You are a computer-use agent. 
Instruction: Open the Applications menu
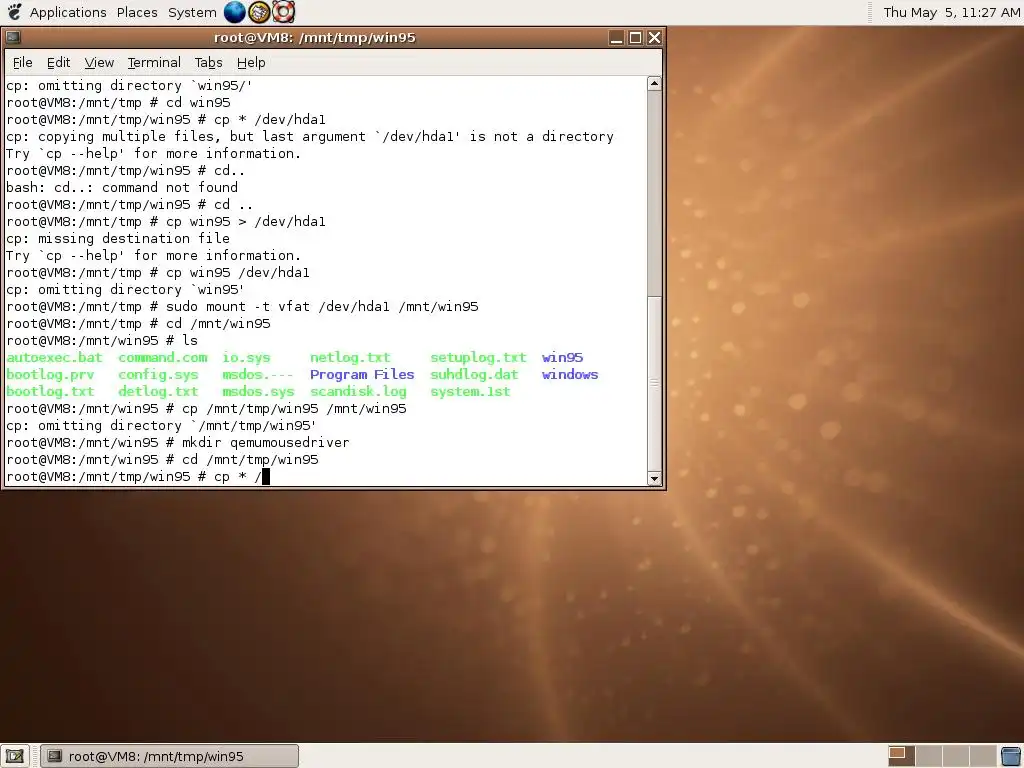point(68,12)
